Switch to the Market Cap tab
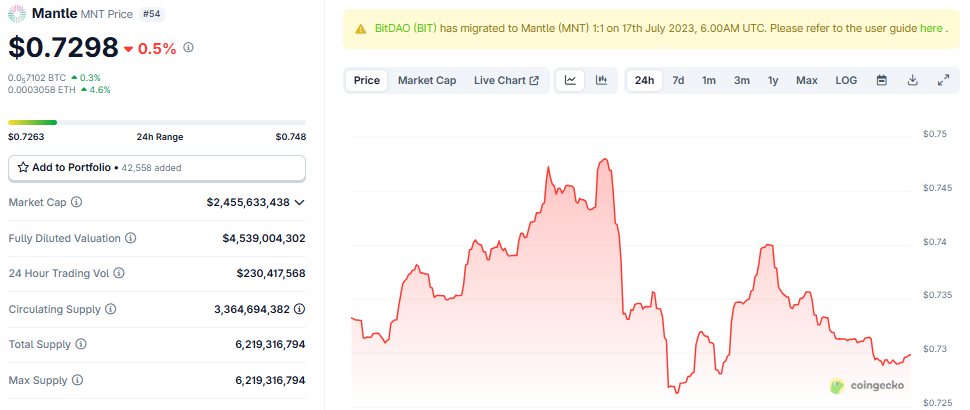This screenshot has width=970, height=410. pyautogui.click(x=427, y=80)
